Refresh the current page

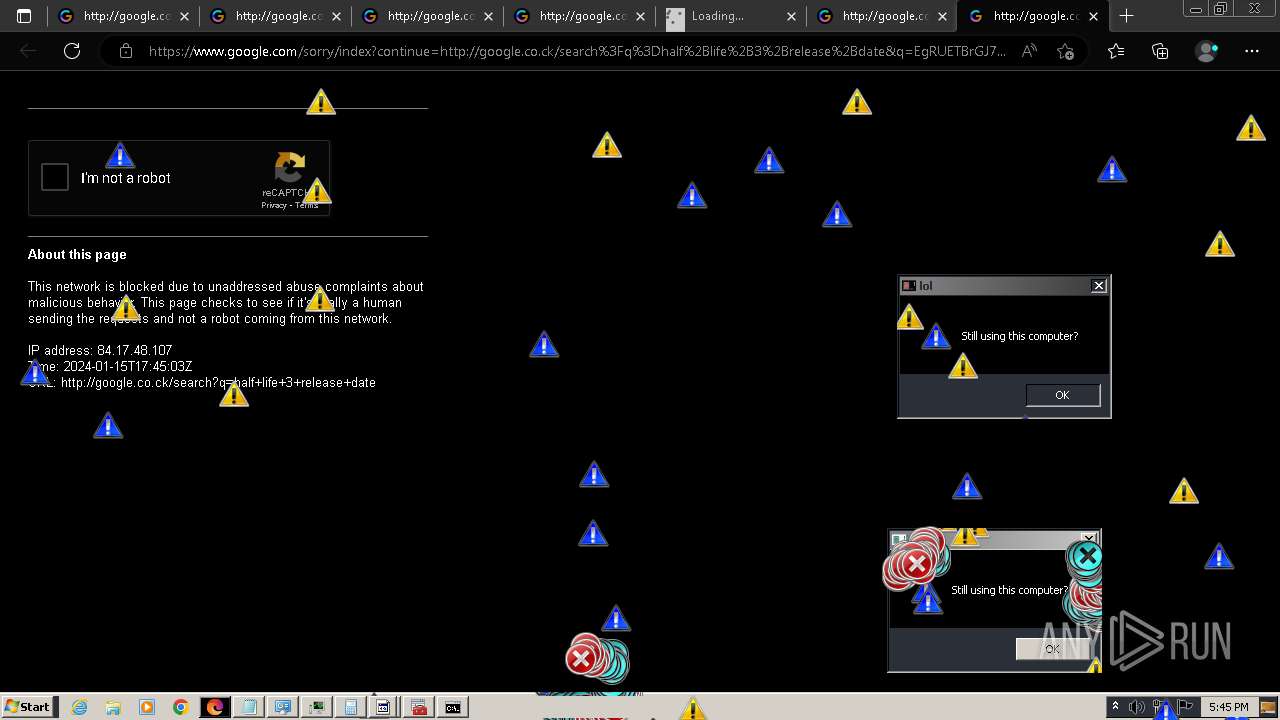point(72,51)
